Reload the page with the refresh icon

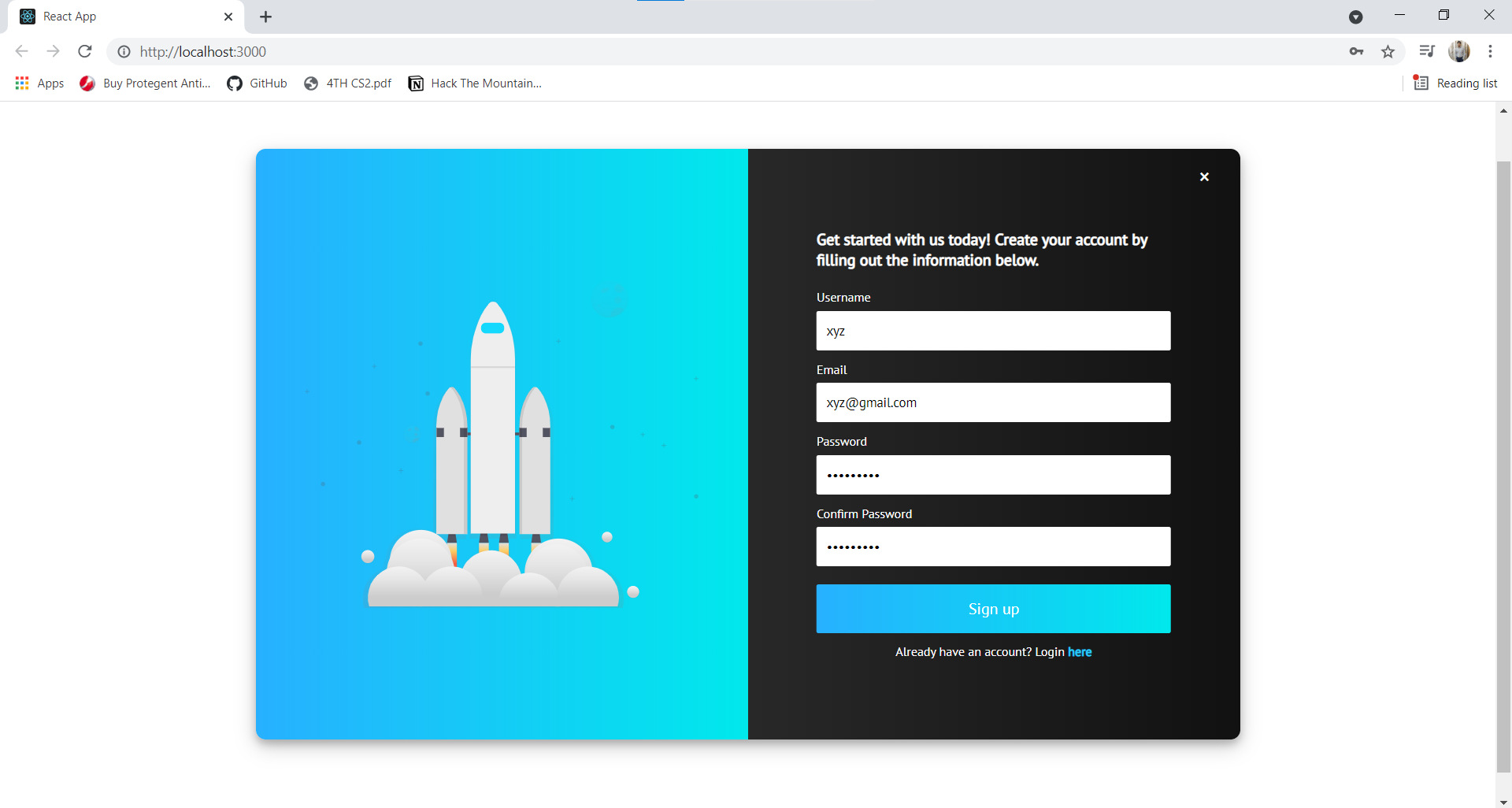pyautogui.click(x=85, y=51)
